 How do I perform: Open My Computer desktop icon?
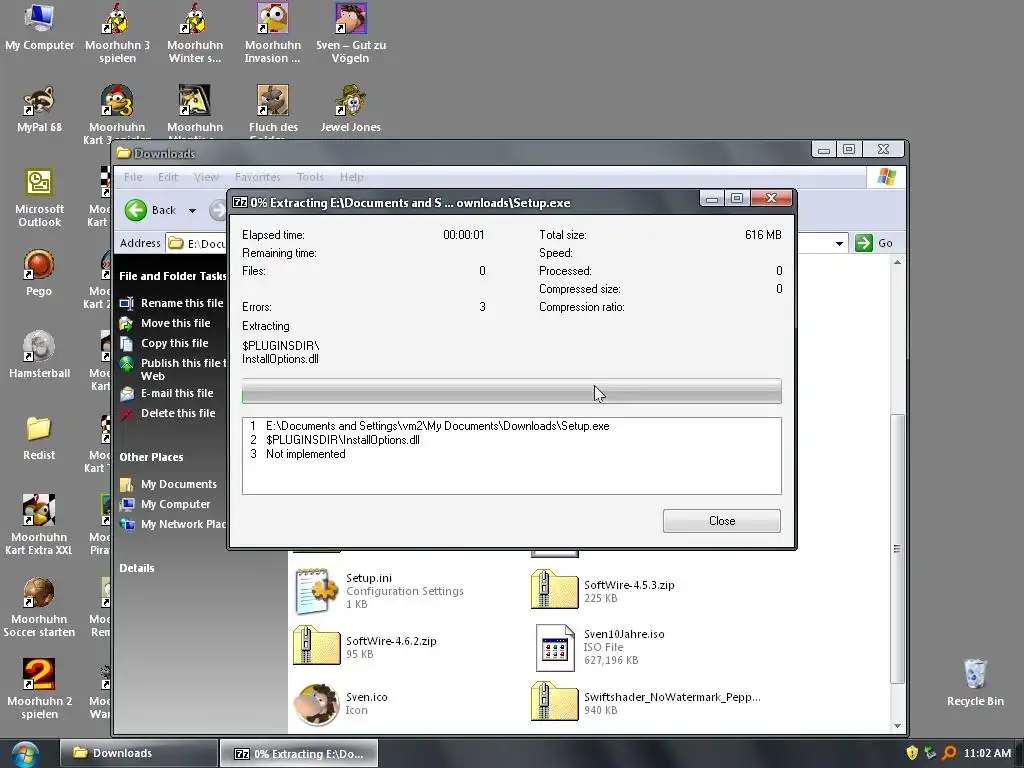click(x=39, y=27)
